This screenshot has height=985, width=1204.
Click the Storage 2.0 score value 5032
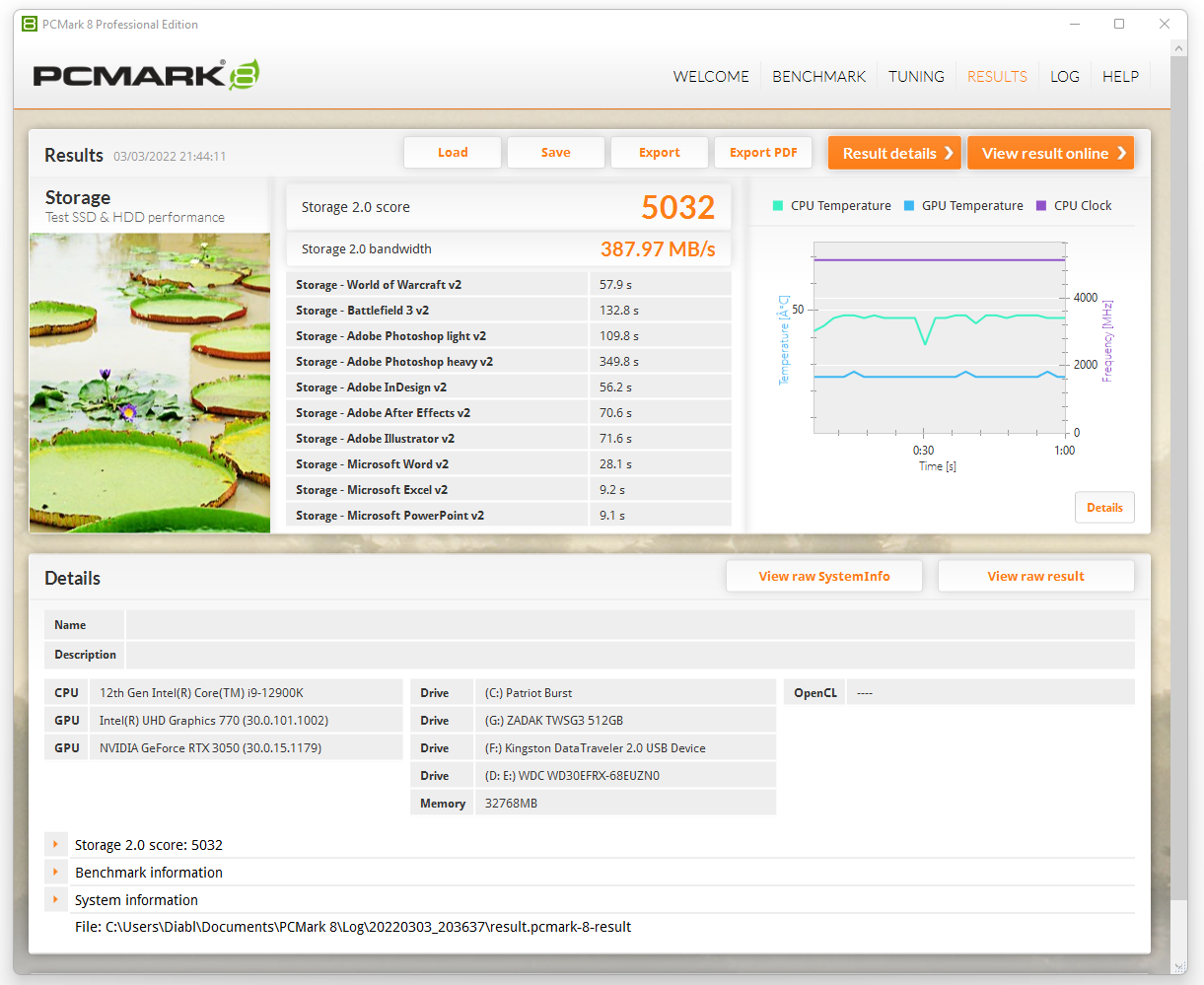pyautogui.click(x=677, y=207)
